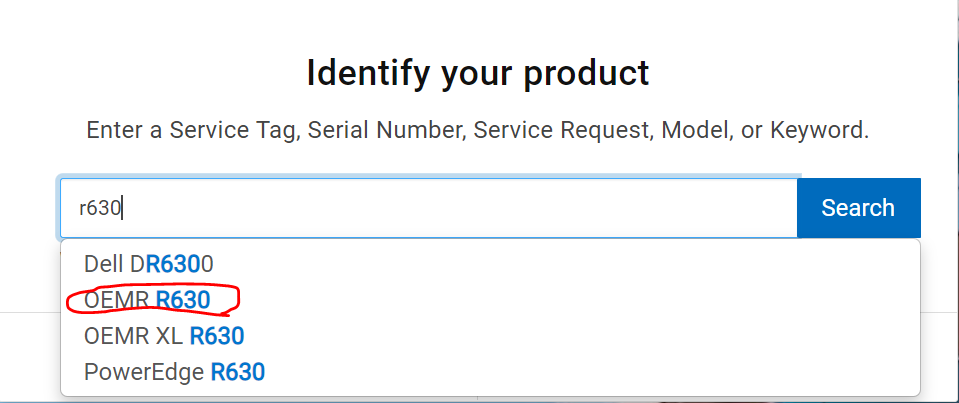This screenshot has height=403, width=959.
Task: Select PowerEdge R630 from suggestions
Action: pyautogui.click(x=174, y=372)
